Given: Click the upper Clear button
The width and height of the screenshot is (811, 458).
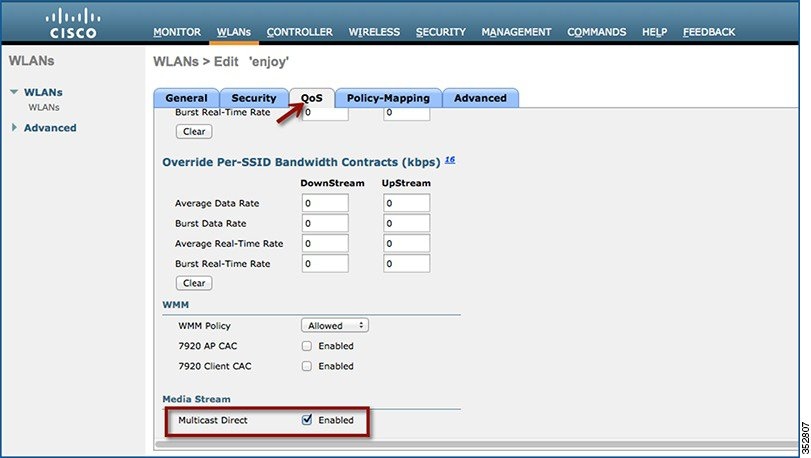Looking at the screenshot, I should point(194,131).
